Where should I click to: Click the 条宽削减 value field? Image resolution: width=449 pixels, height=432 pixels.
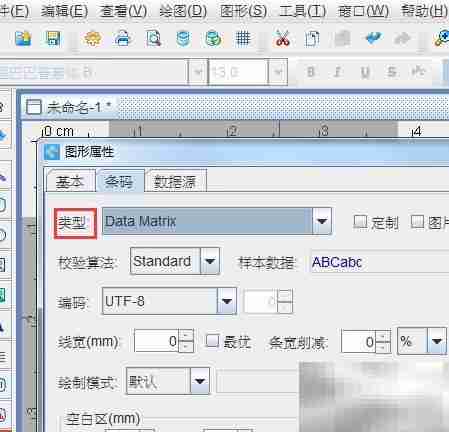pyautogui.click(x=358, y=341)
